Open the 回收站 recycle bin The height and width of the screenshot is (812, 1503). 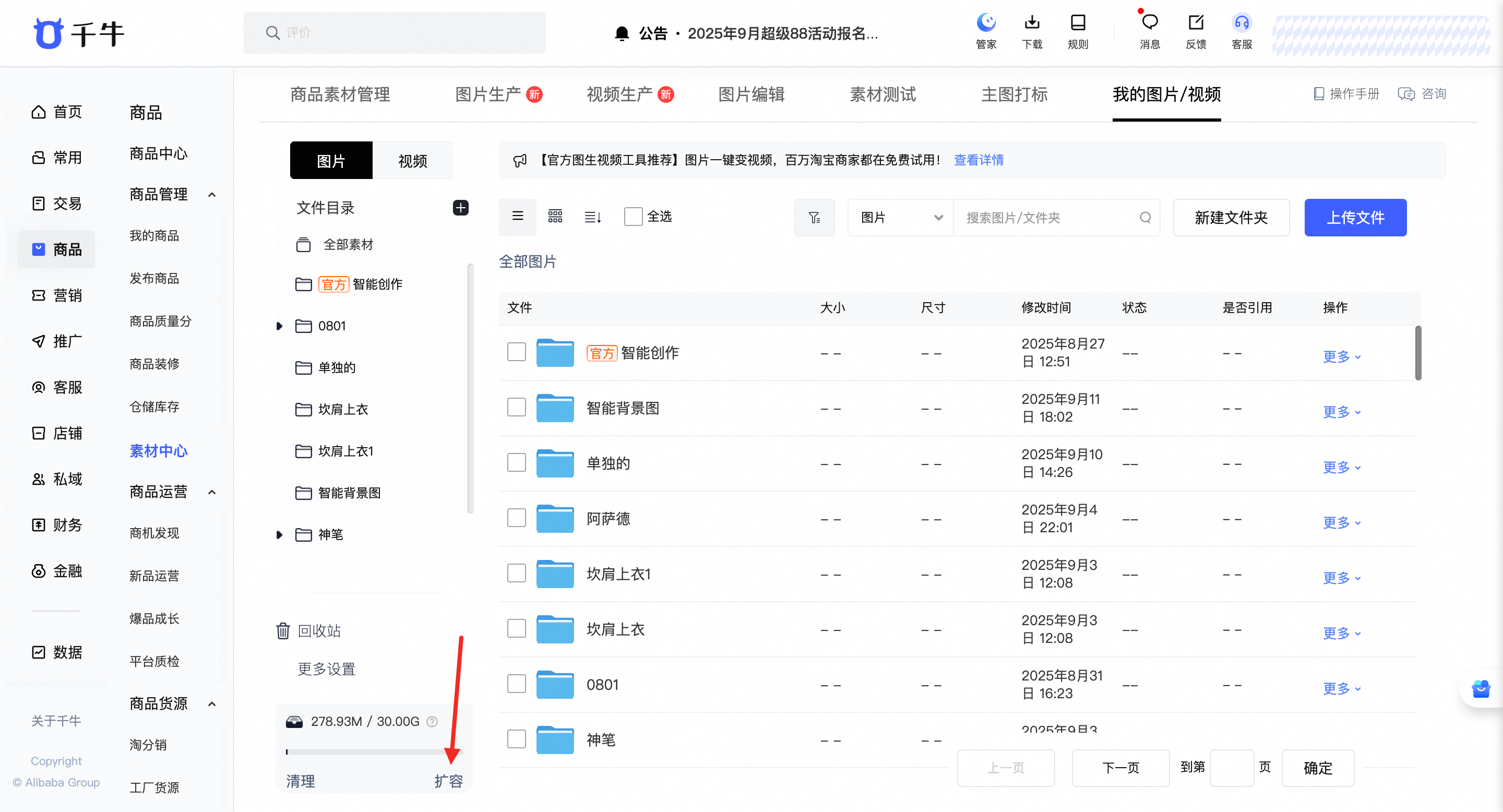[308, 630]
